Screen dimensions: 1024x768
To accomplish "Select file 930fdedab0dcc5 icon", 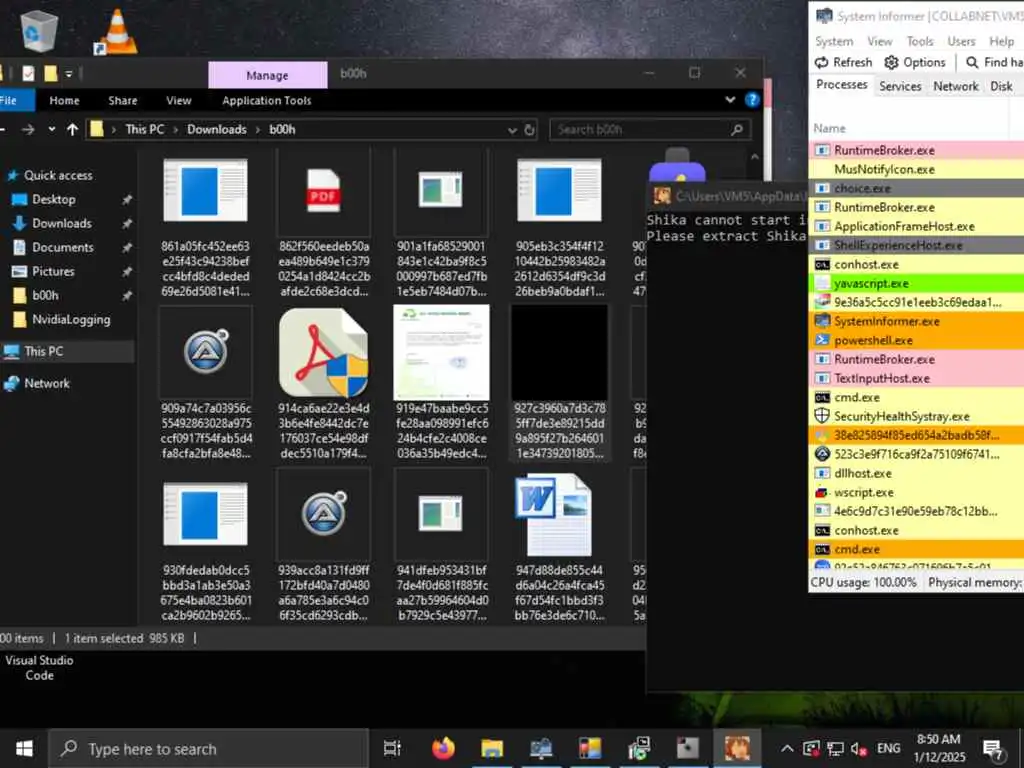I will 205,515.
